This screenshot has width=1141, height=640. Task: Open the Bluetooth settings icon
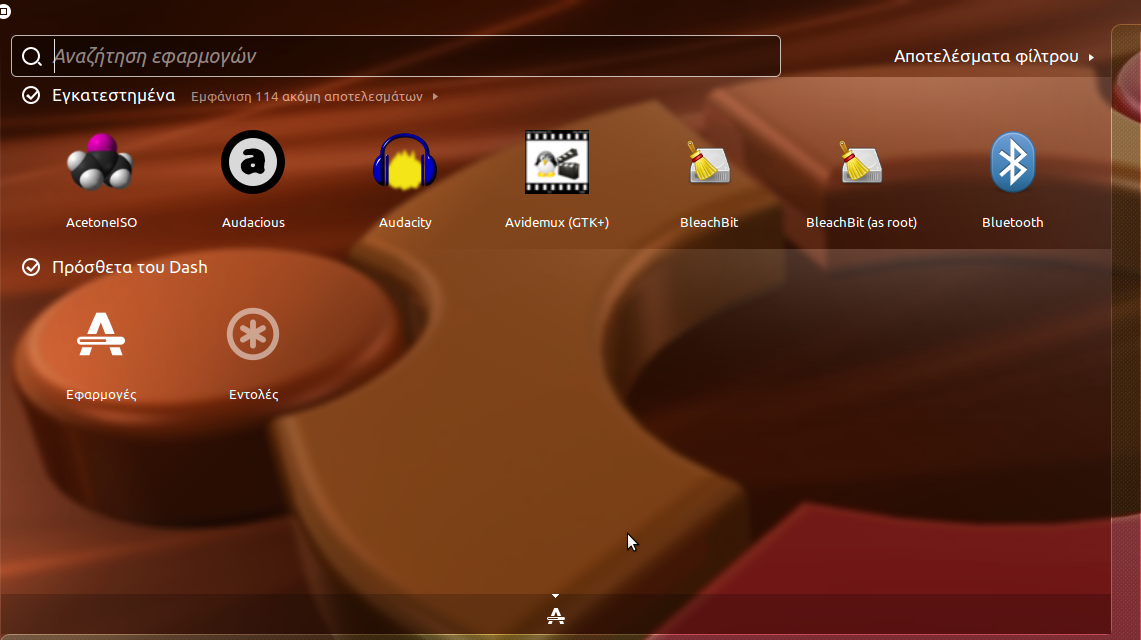pyautogui.click(x=1012, y=163)
